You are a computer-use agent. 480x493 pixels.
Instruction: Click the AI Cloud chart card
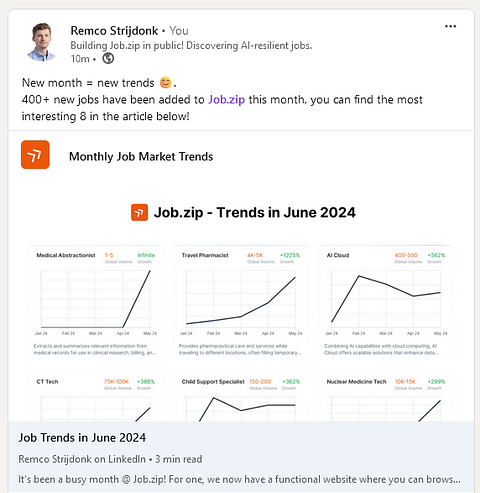tap(386, 303)
